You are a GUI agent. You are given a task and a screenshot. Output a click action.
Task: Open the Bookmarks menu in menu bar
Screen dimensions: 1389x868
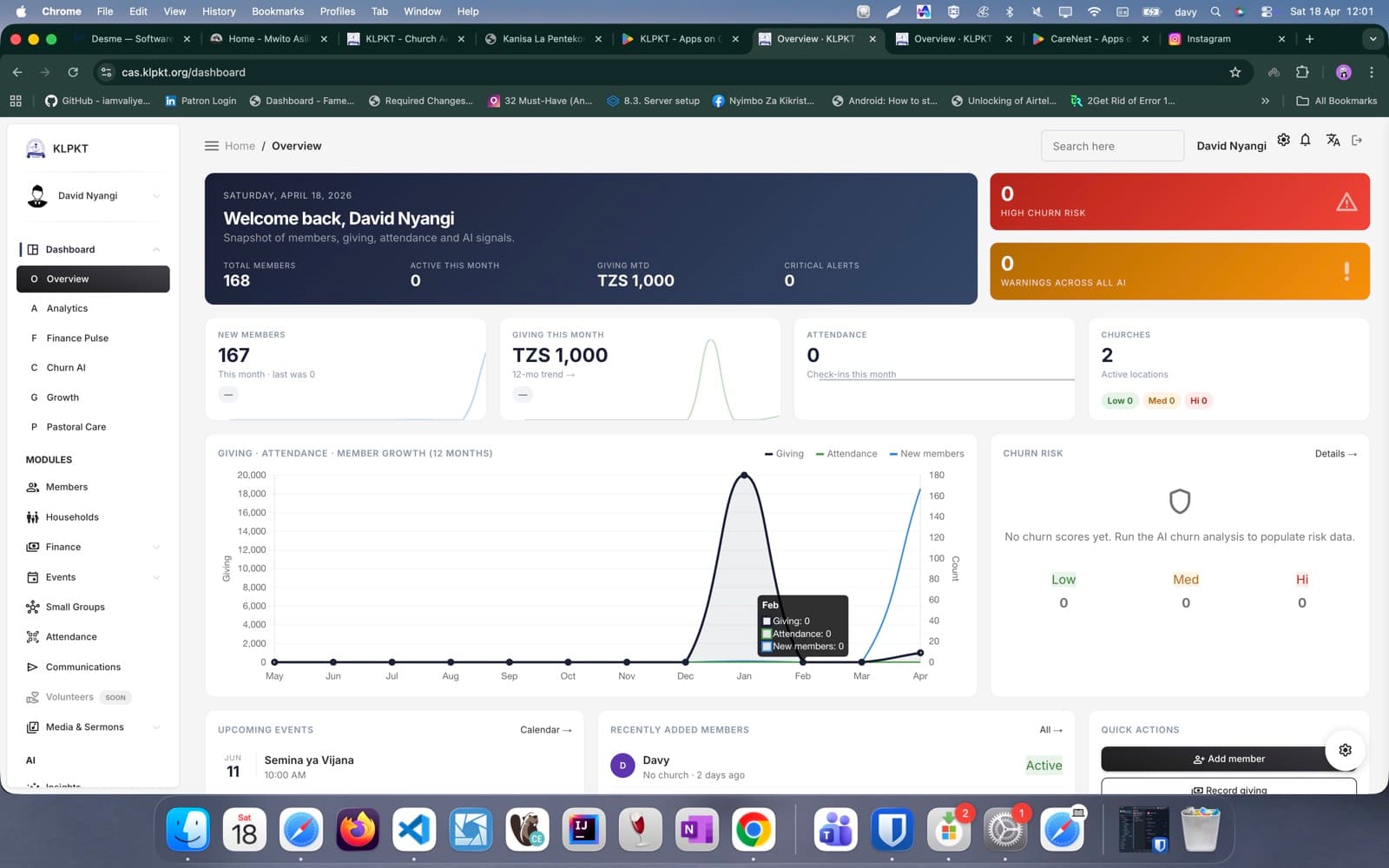pos(277,11)
